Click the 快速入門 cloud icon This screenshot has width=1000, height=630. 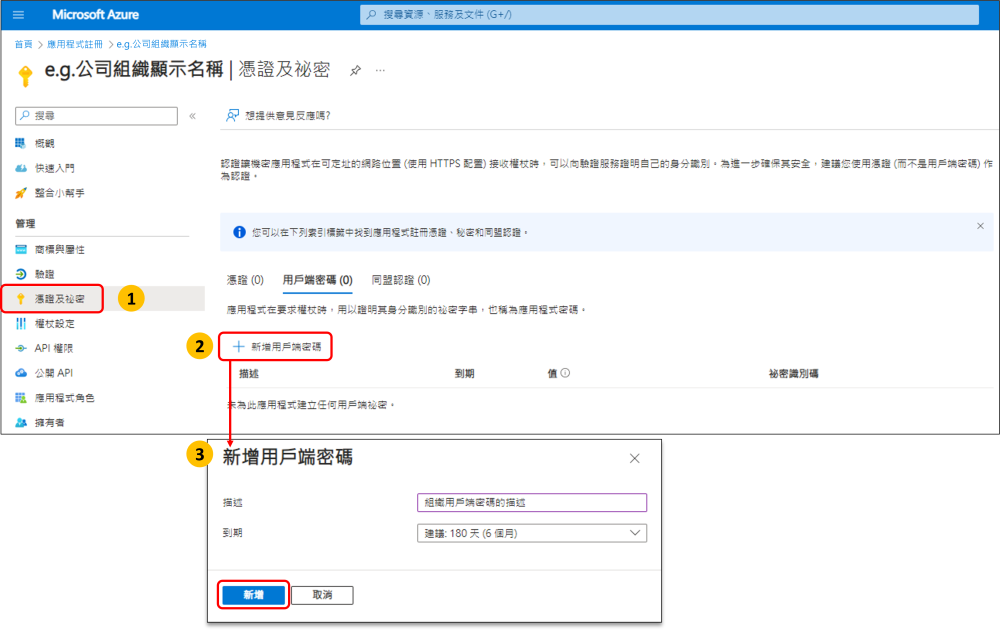(20, 168)
